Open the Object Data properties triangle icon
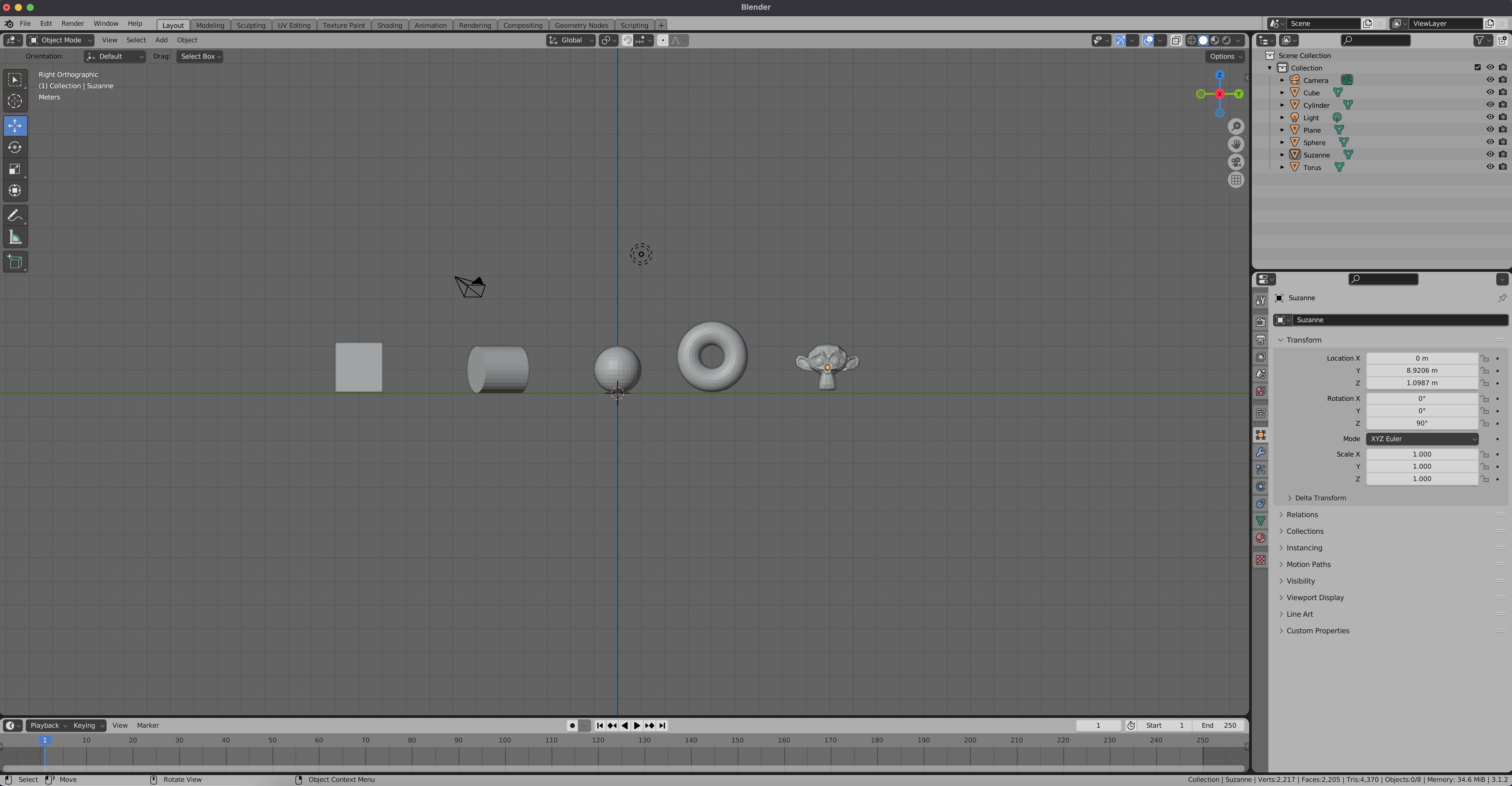Screen dimensions: 1512x786 [x=1261, y=521]
